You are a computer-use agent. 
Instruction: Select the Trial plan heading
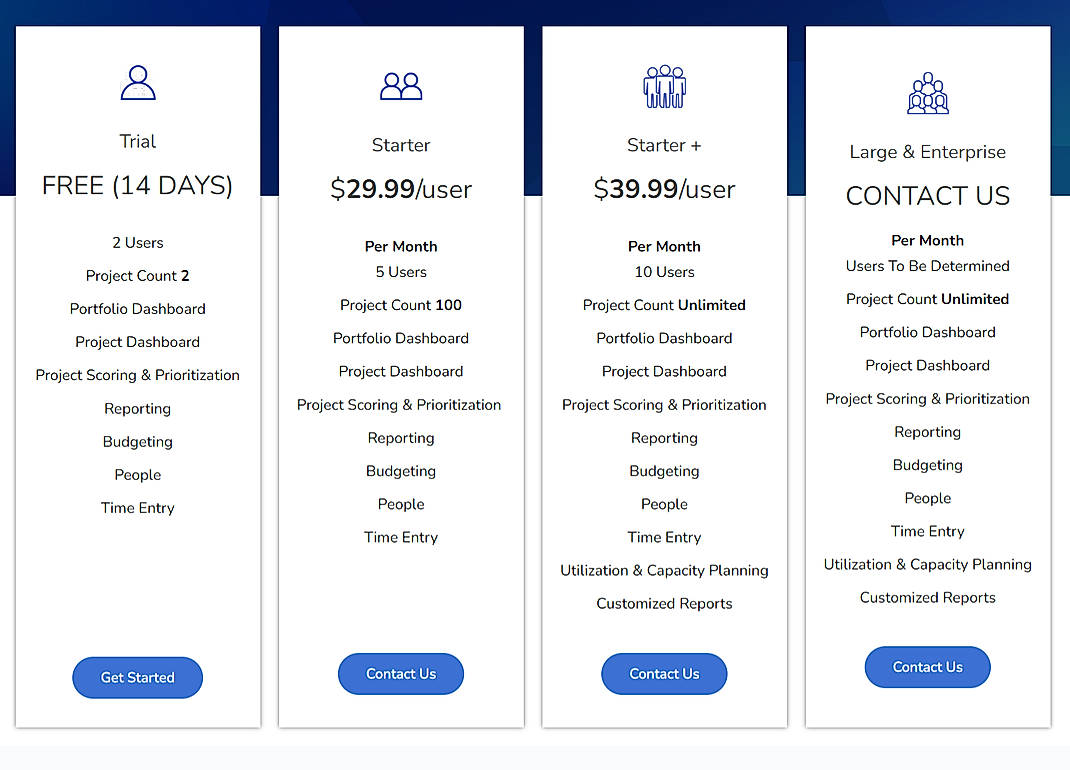click(x=137, y=141)
